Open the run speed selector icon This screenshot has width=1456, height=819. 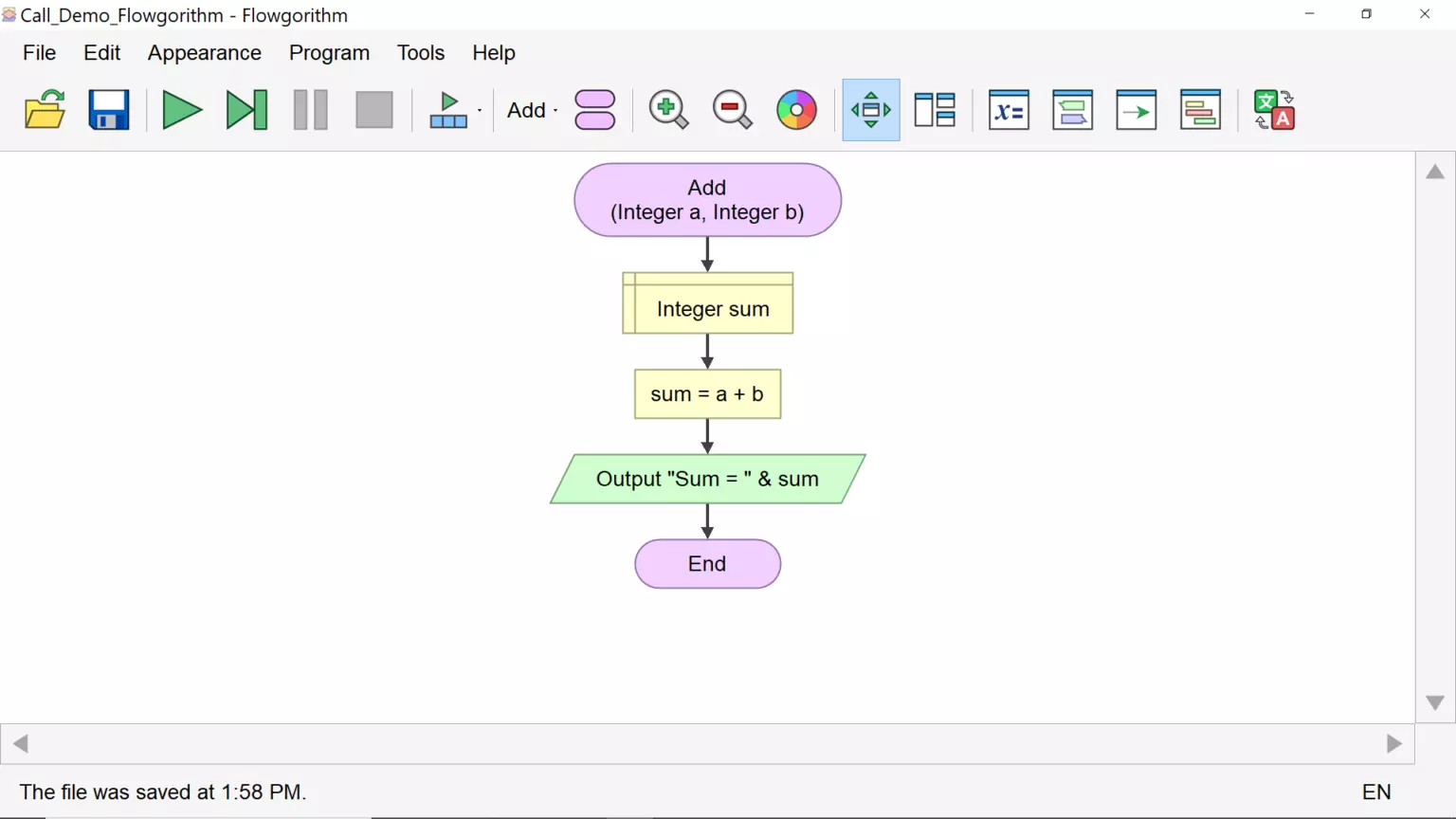pyautogui.click(x=448, y=110)
